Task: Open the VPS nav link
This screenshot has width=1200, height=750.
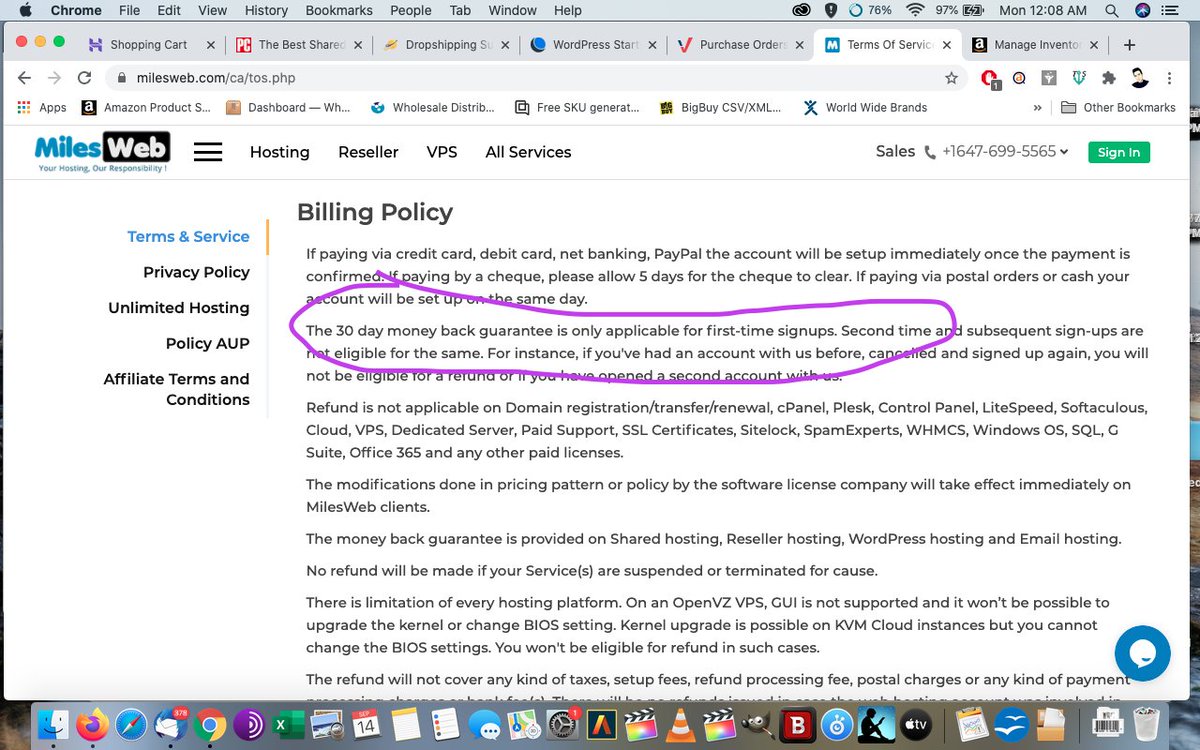Action: click(442, 152)
